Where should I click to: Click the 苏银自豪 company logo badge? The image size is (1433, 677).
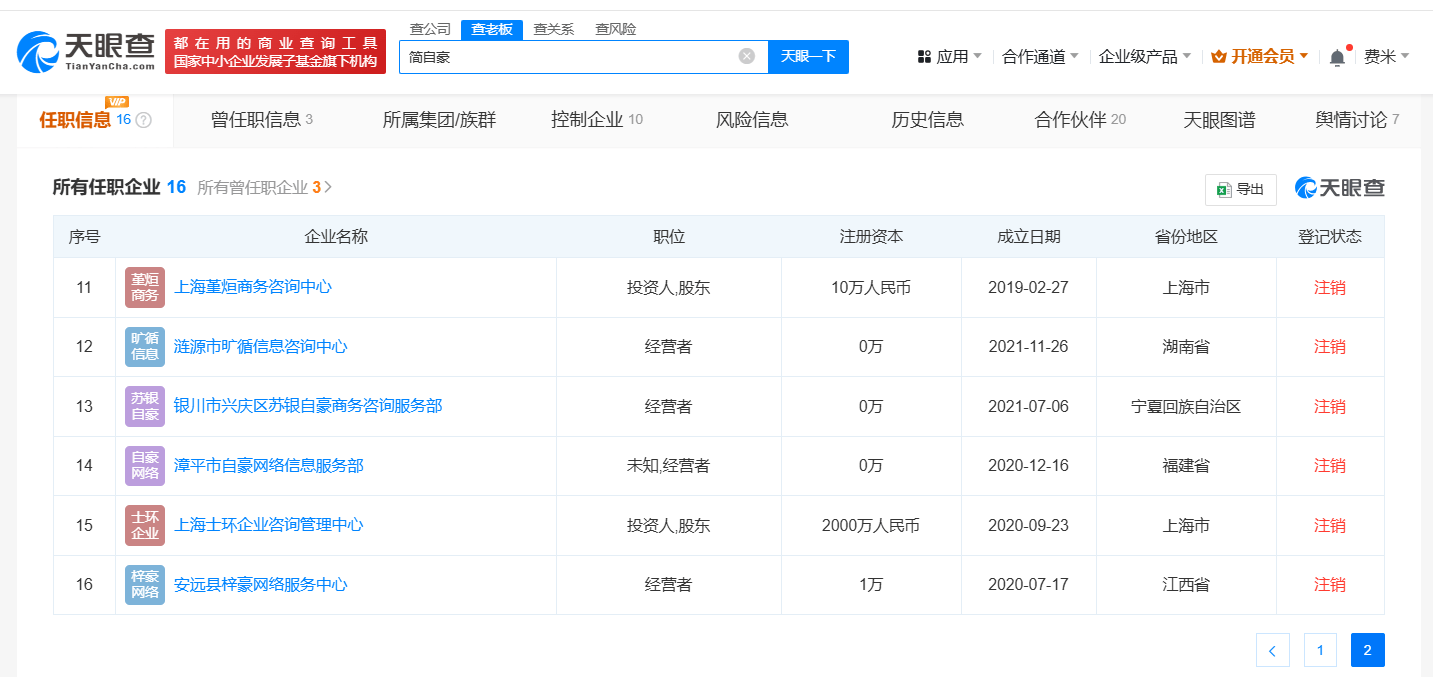[x=145, y=406]
